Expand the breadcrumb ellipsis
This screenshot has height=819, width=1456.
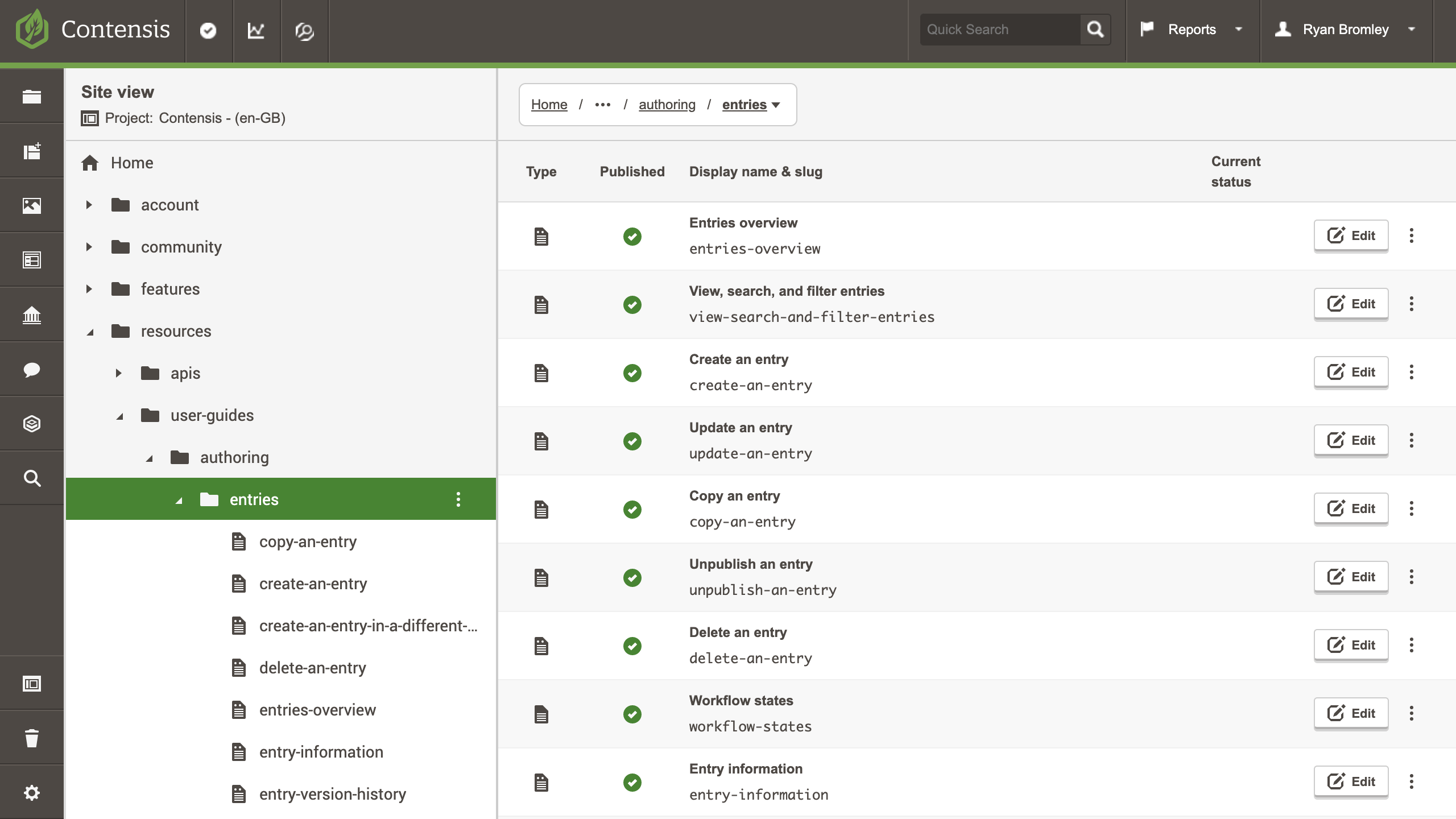coord(603,105)
